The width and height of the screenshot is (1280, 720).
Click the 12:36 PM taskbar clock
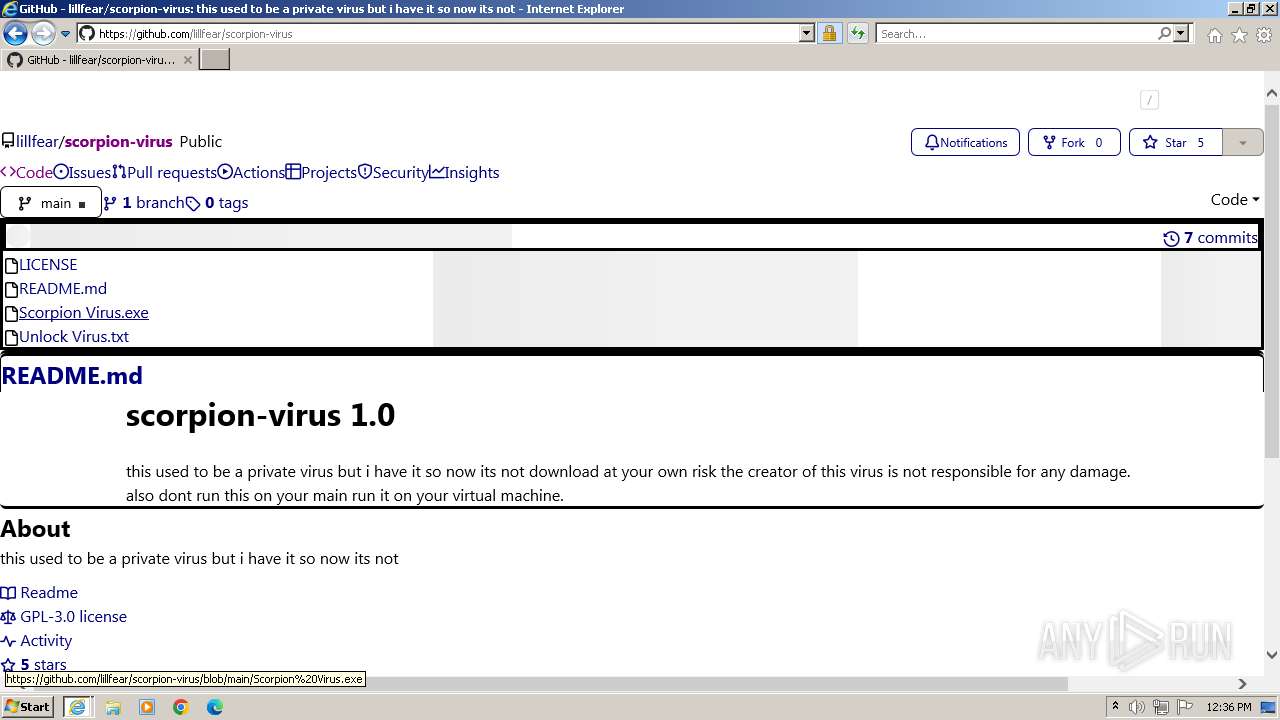point(1229,707)
